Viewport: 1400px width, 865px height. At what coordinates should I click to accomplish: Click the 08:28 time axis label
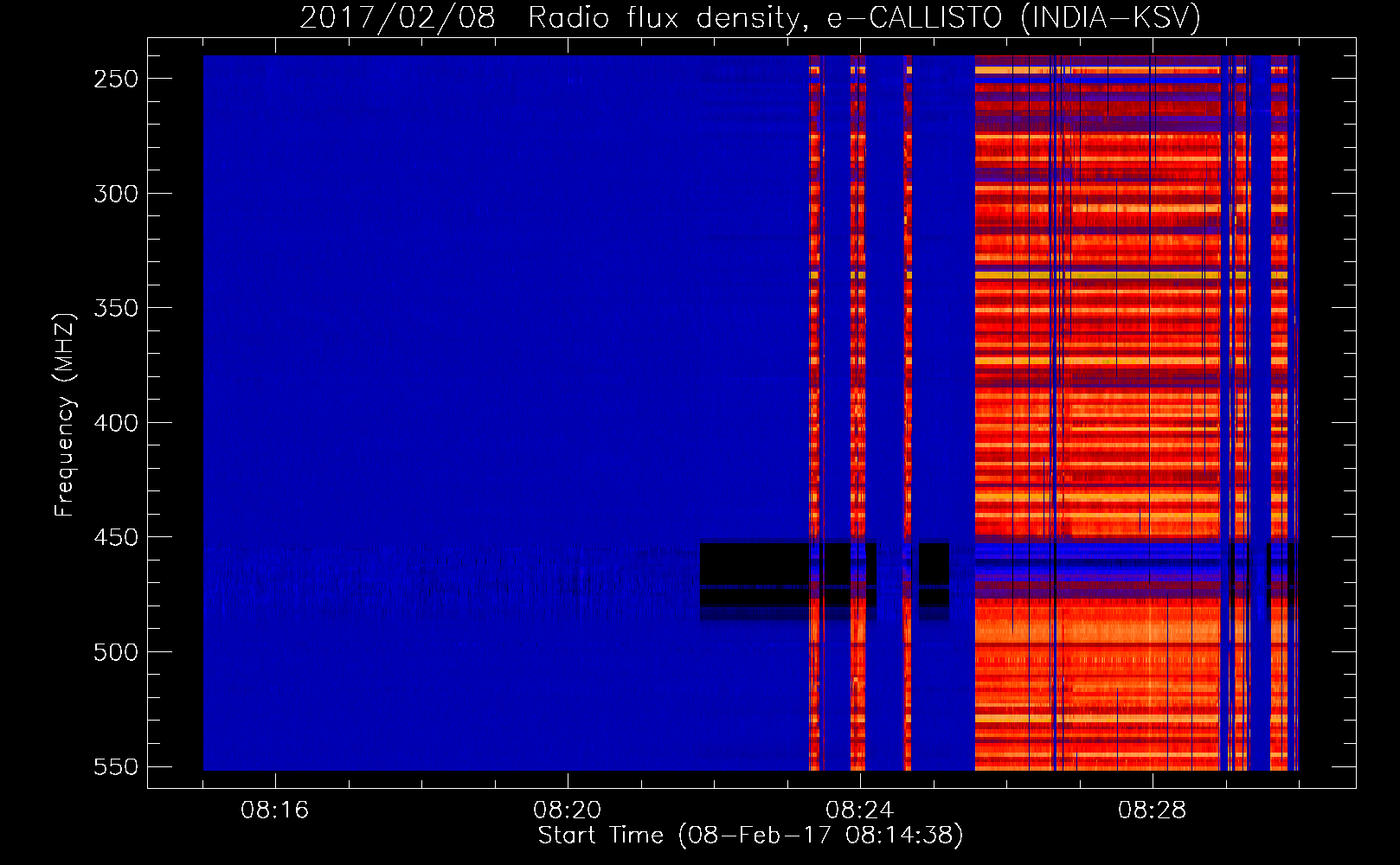[x=1152, y=811]
